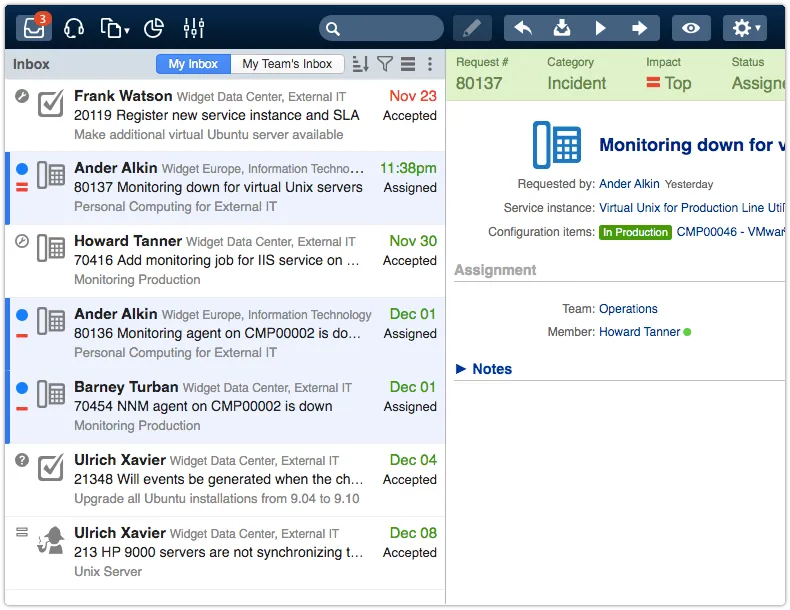Click Virtual Unix for Production Line link
This screenshot has height=610, width=790.
(x=691, y=208)
